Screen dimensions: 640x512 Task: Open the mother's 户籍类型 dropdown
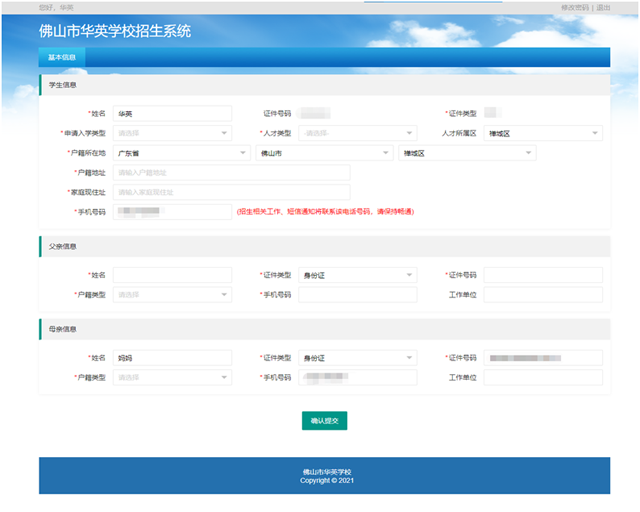pos(171,378)
